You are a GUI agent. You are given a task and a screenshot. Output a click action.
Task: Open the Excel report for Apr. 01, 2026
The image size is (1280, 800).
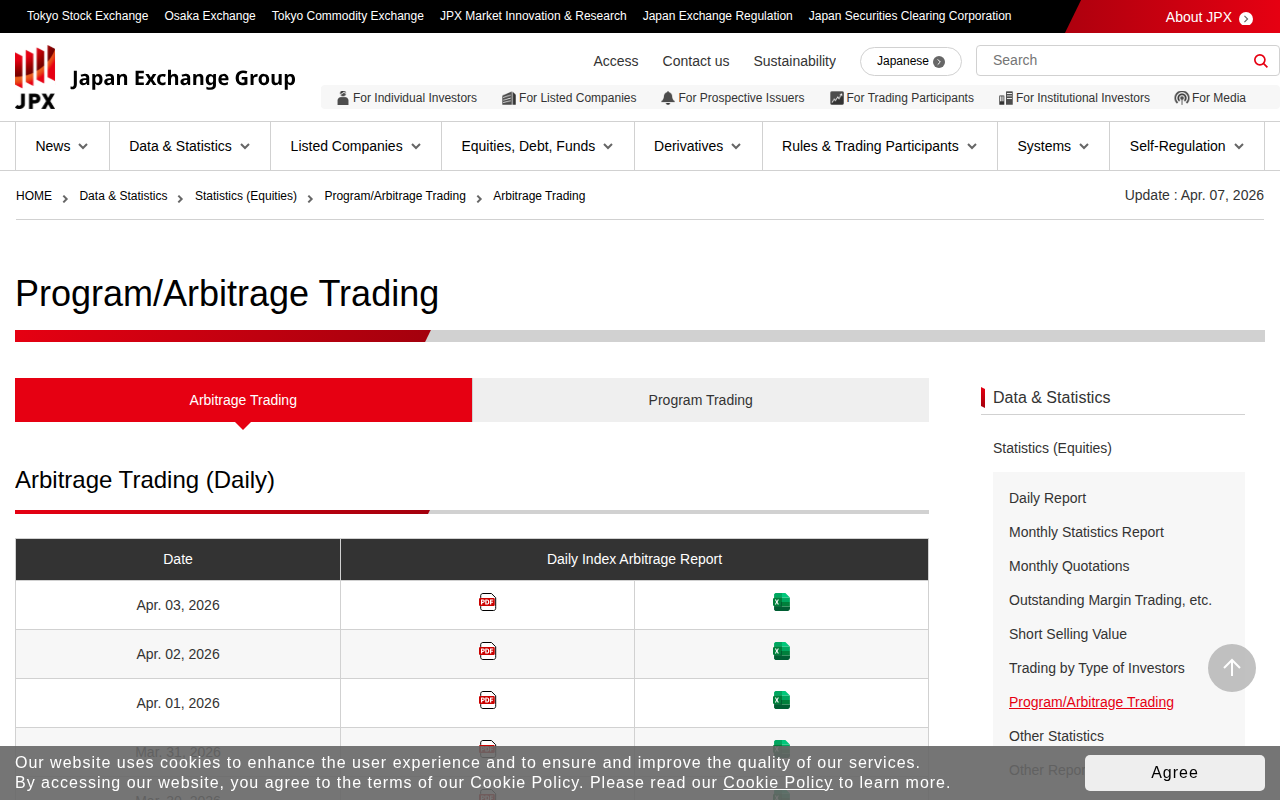point(781,700)
